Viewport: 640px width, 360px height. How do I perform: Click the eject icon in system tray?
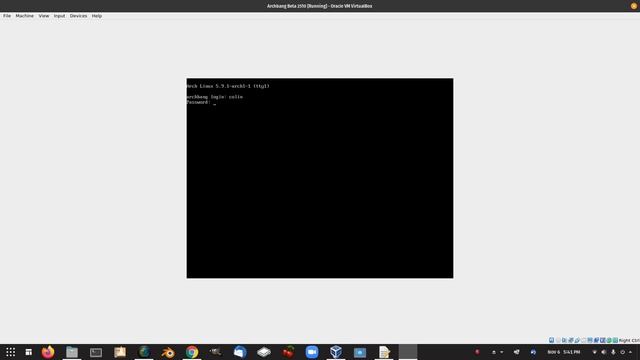[x=494, y=352]
